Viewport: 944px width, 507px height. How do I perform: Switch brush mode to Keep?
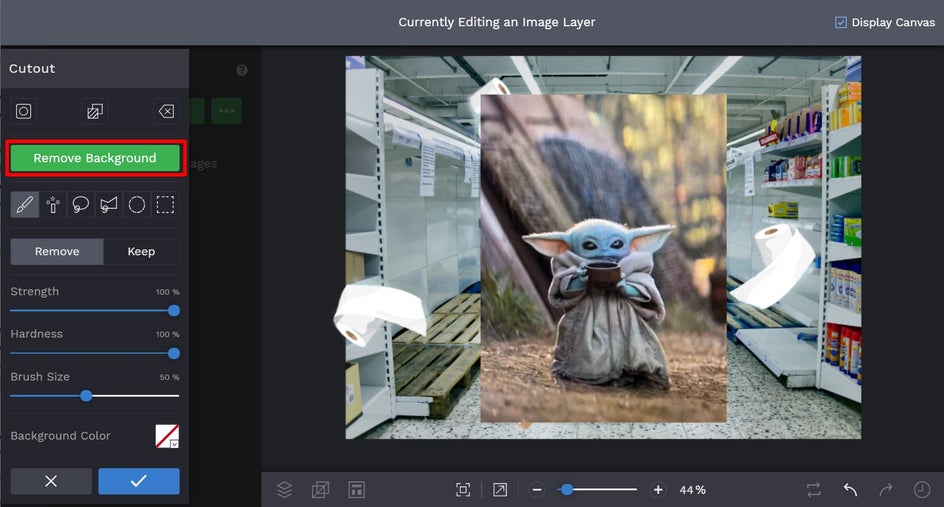pos(141,251)
